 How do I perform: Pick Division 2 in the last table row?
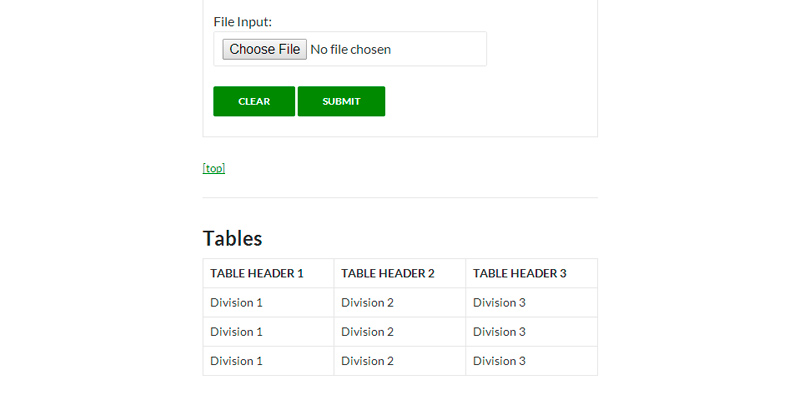368,360
